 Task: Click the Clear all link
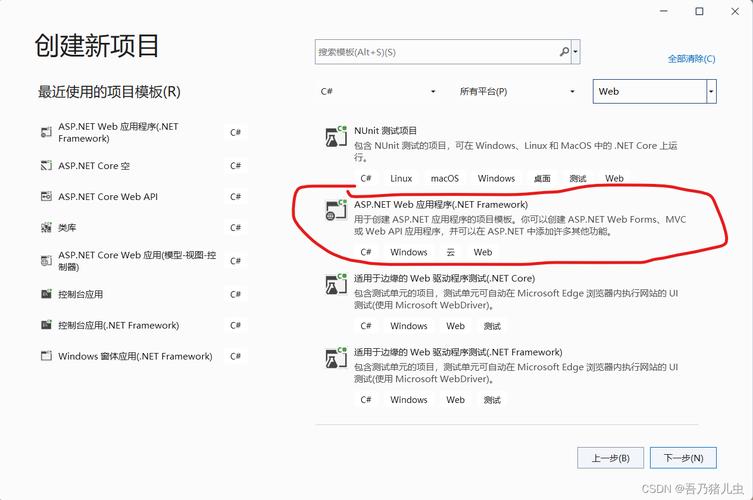click(x=691, y=59)
